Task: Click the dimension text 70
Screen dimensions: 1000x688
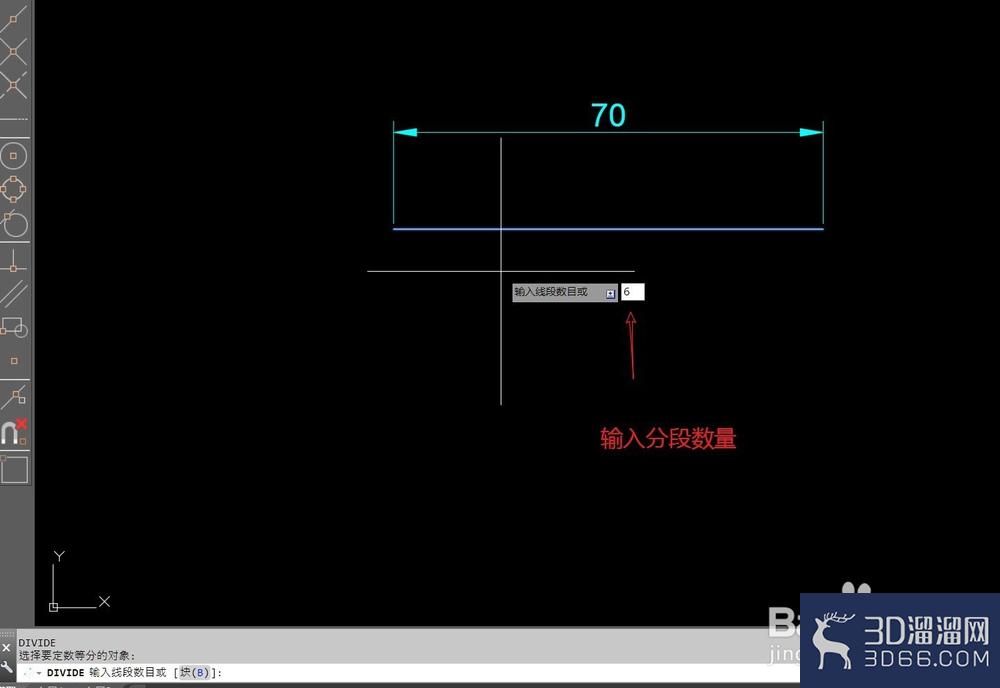Action: pyautogui.click(x=608, y=116)
